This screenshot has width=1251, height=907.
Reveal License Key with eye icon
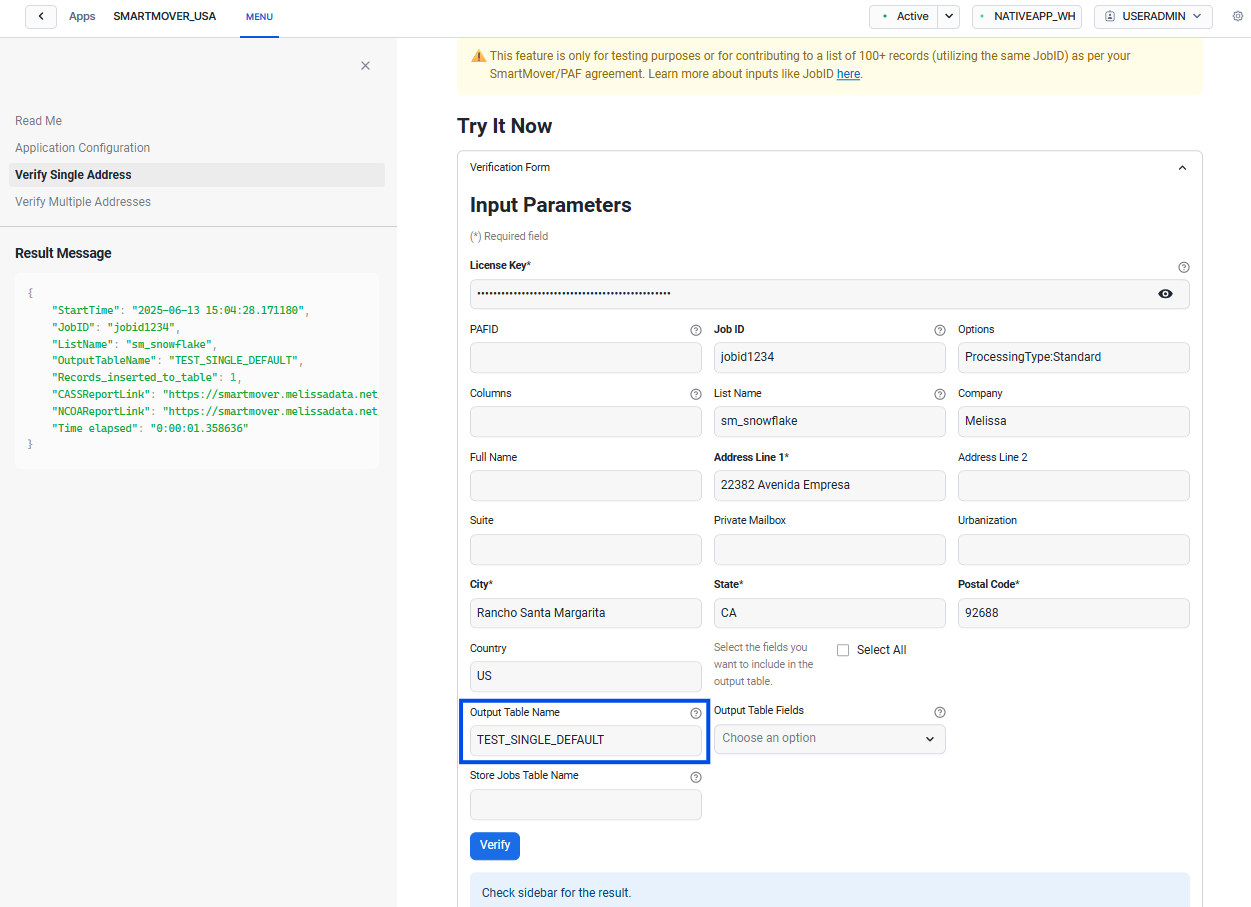(1165, 294)
